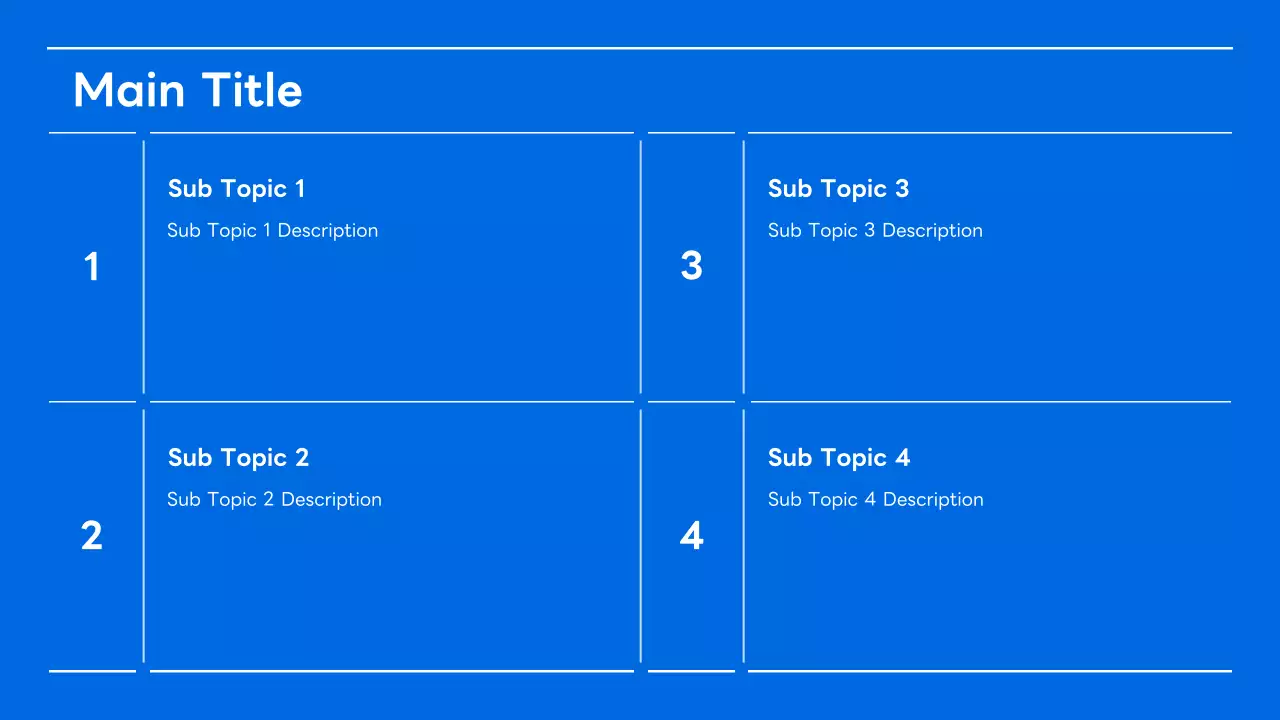
Task: Click the Sub Topic 4 heading
Action: (838, 458)
